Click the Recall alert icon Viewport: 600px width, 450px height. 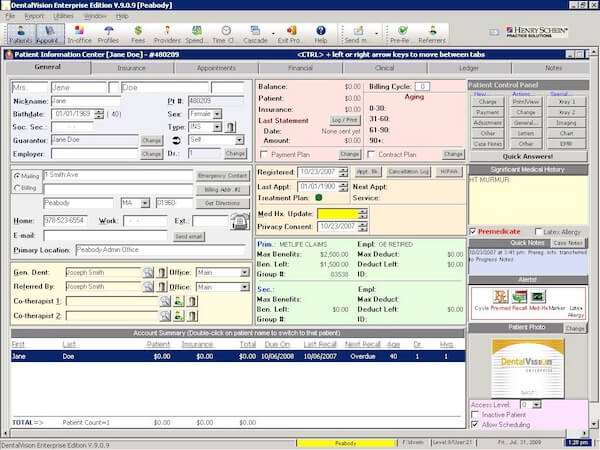[519, 297]
